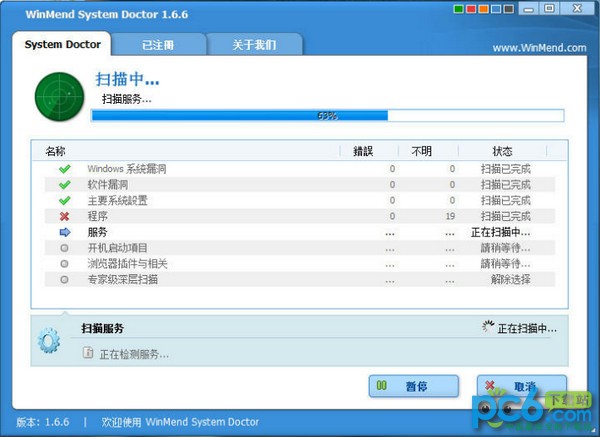Visit the www.WinMend.com link

tap(539, 48)
